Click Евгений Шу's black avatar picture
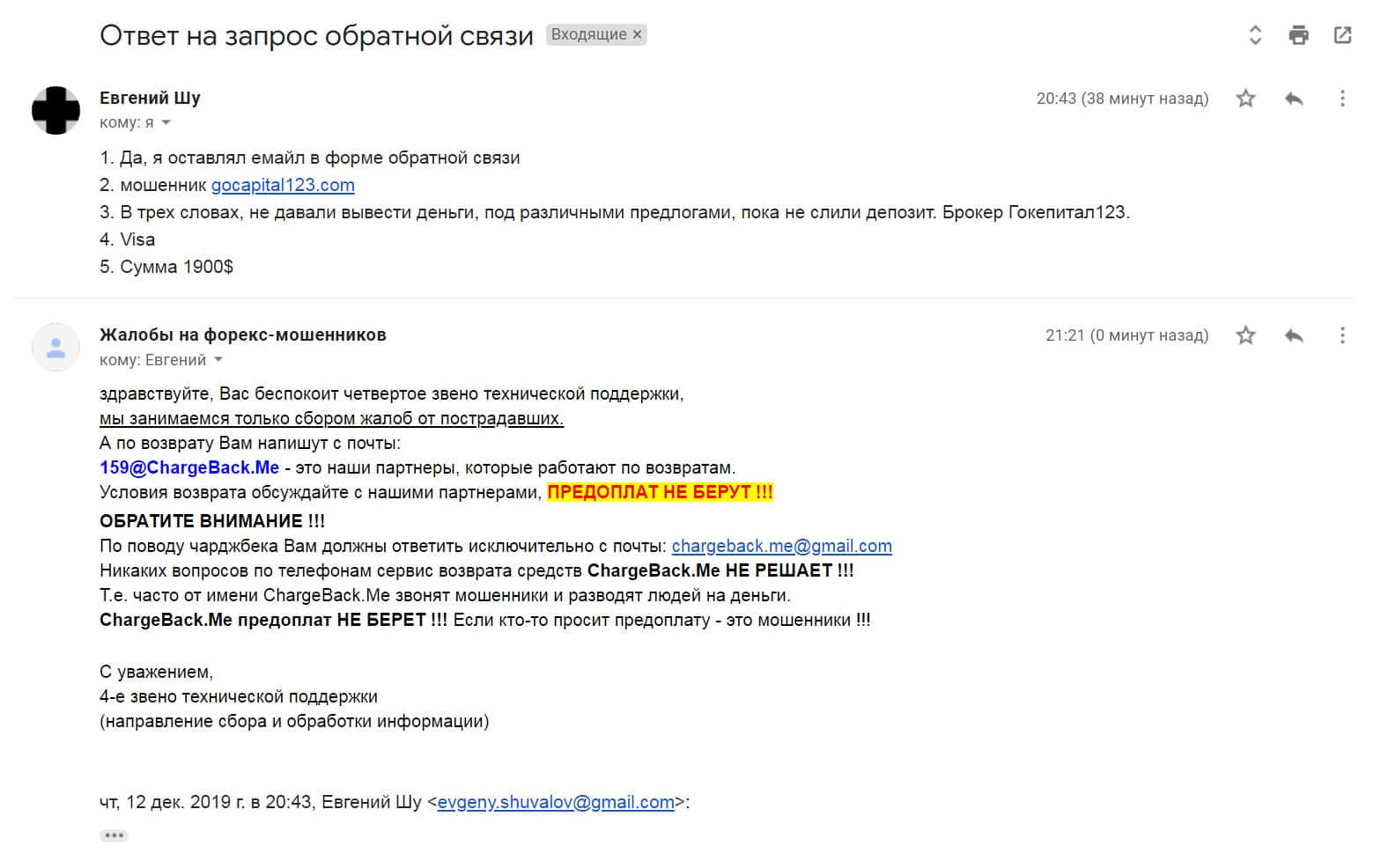Image resolution: width=1374 pixels, height=868 pixels. (x=55, y=110)
